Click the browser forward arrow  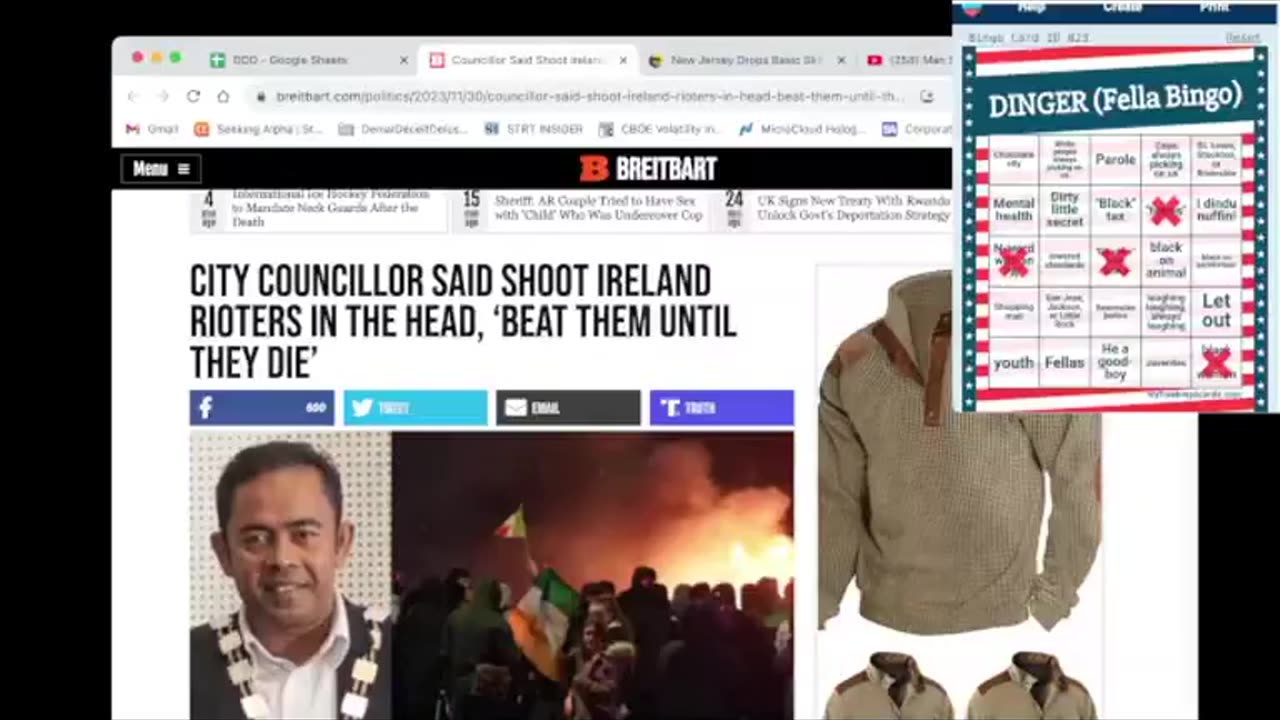click(163, 96)
